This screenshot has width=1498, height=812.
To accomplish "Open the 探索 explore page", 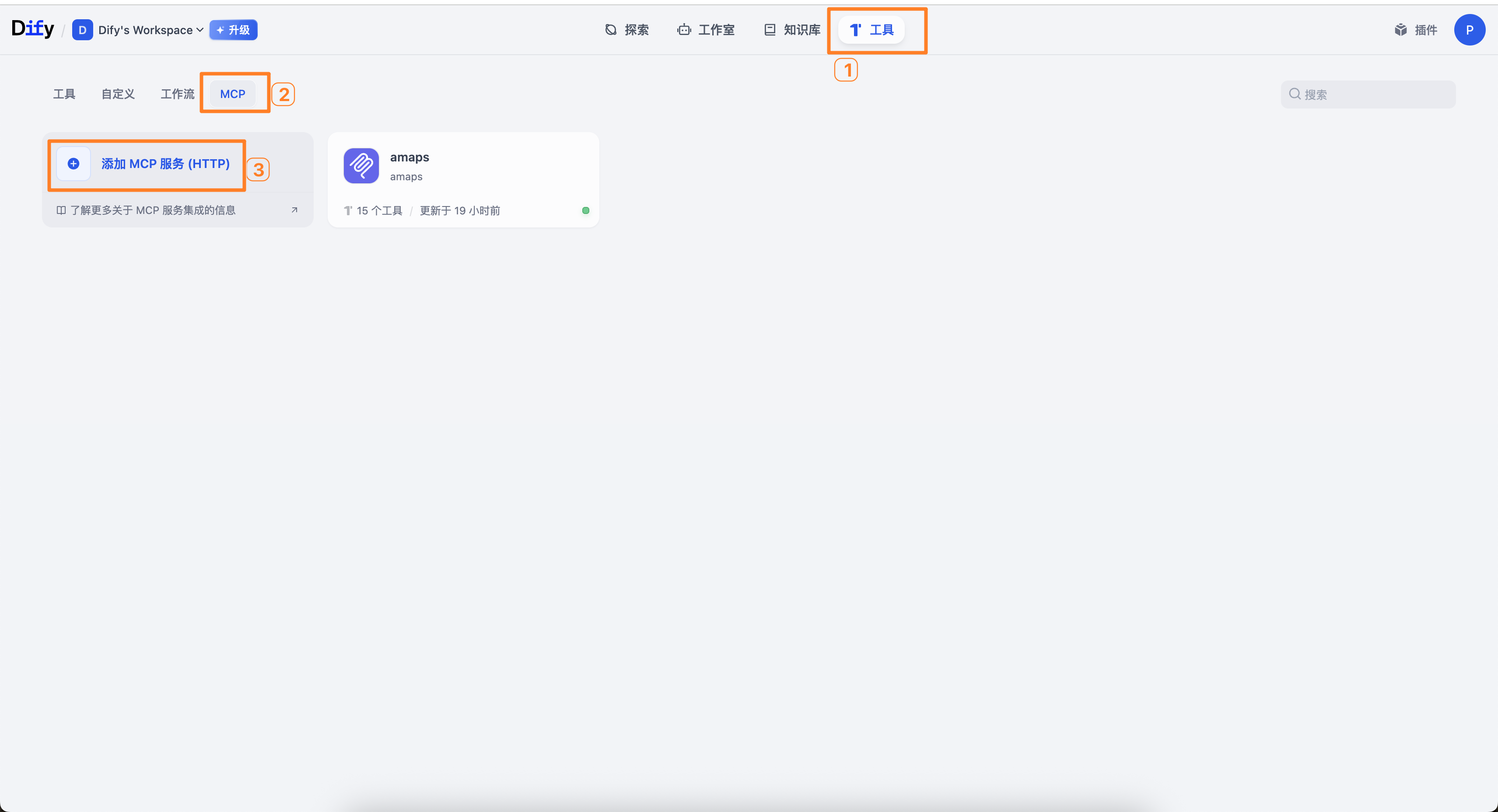I will (627, 30).
